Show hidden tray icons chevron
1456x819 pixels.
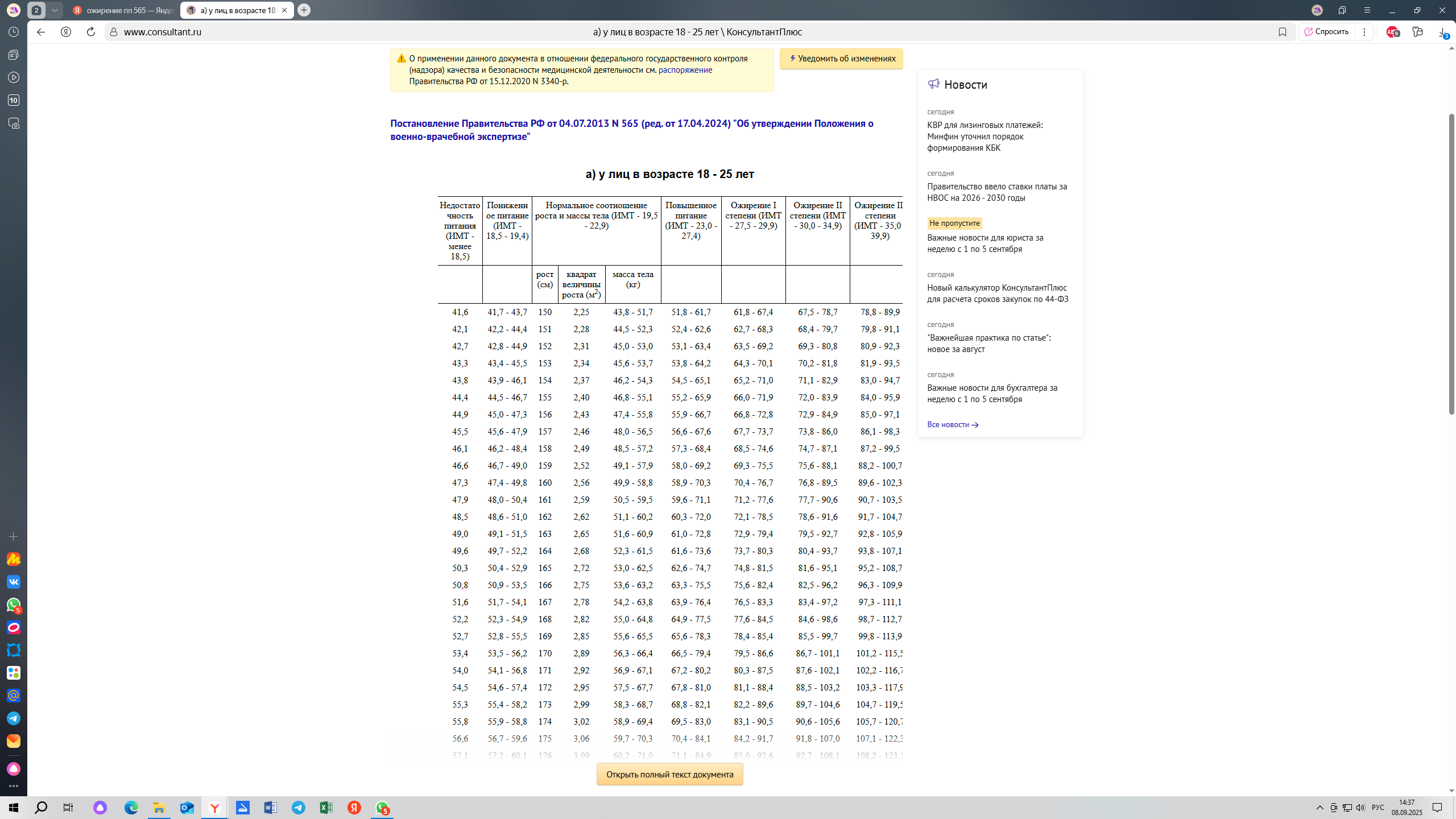(x=1319, y=808)
